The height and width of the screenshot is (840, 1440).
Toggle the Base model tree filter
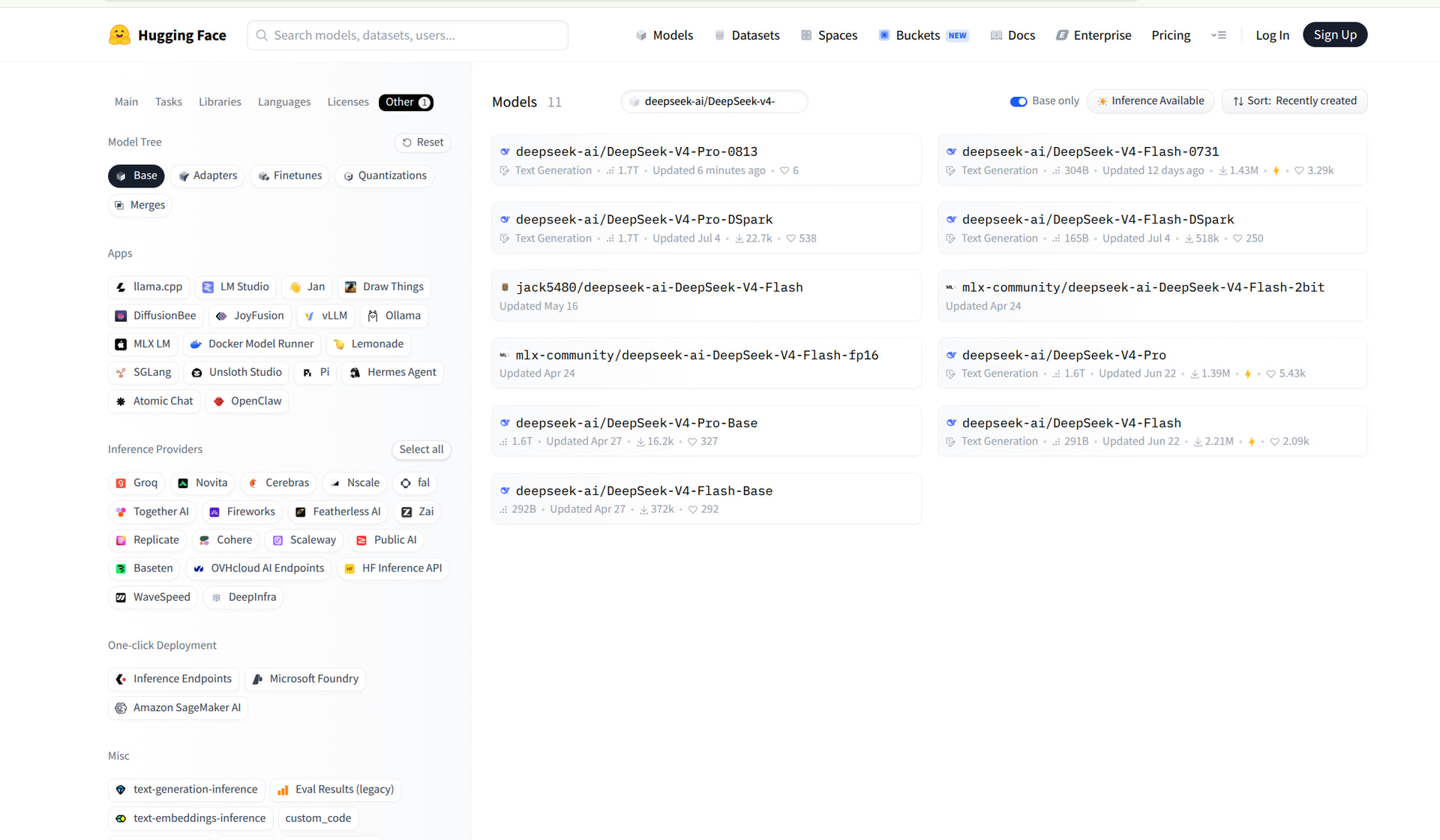click(x=136, y=175)
